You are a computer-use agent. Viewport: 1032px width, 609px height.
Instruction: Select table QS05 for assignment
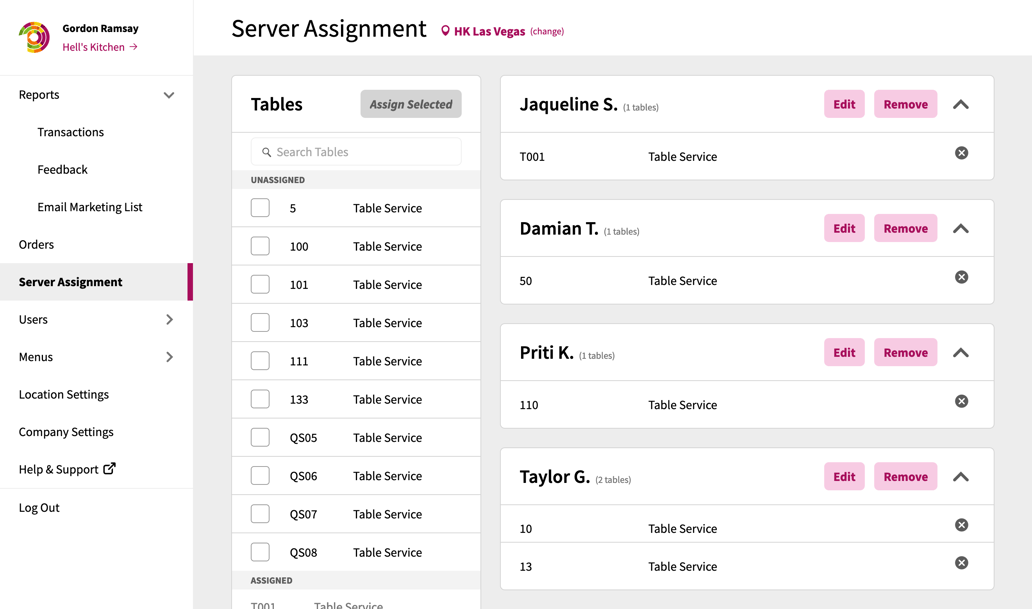point(260,437)
